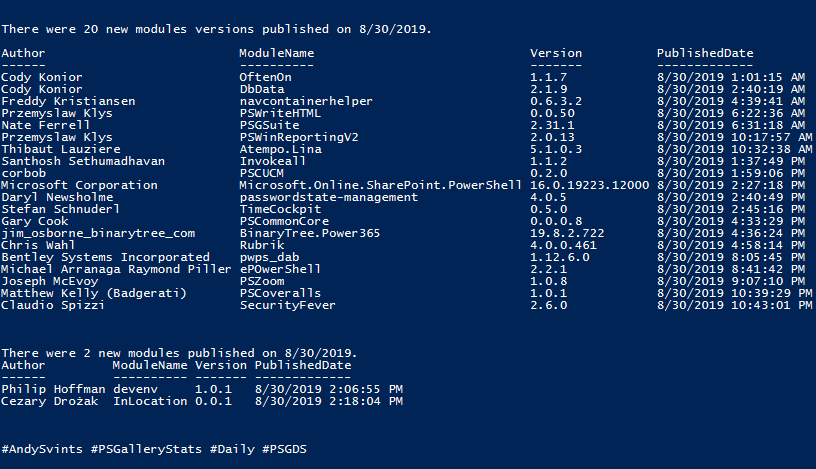Select the #PSGalleryStats hashtag

(146, 449)
